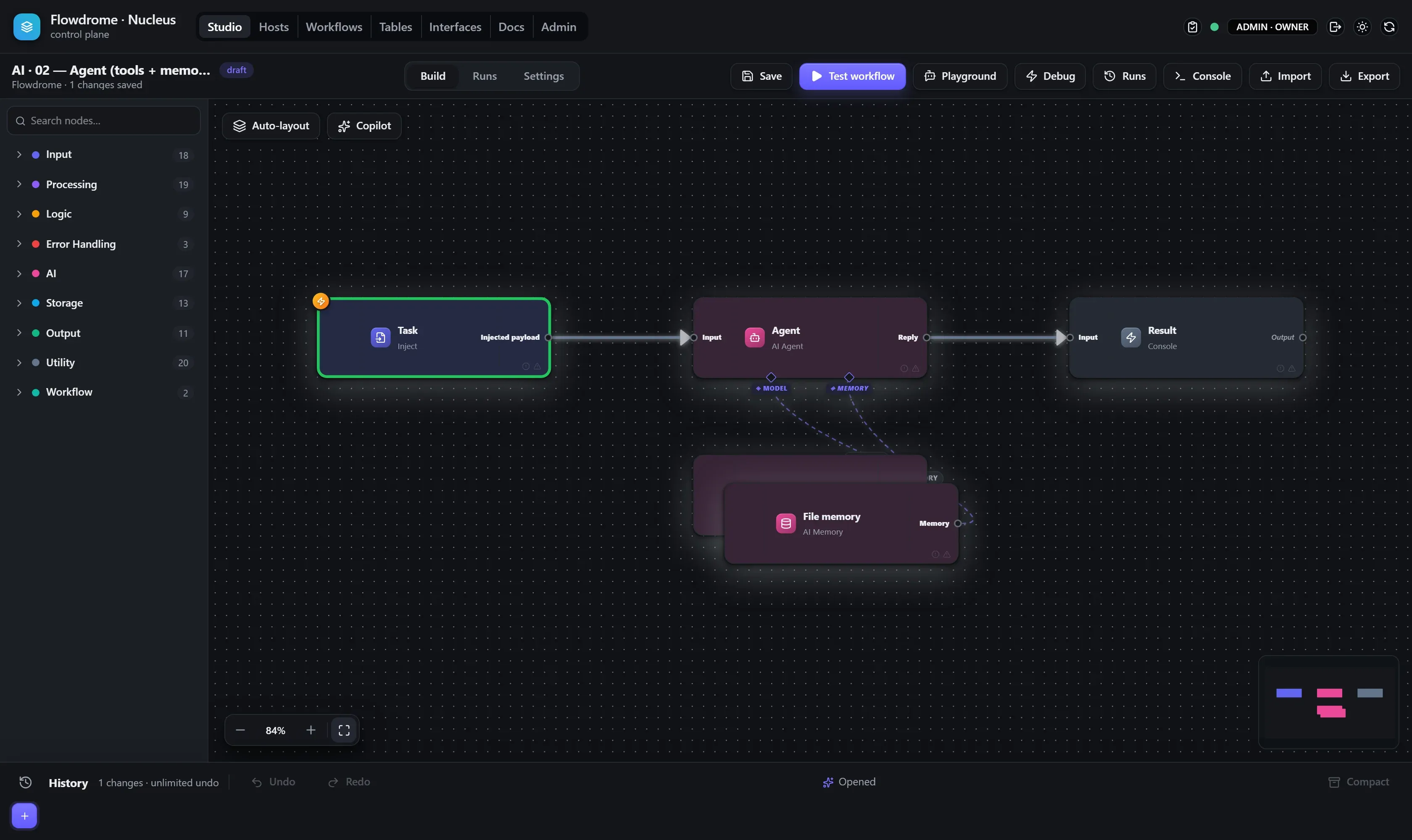Click the warning icon on Result node
Viewport: 1412px width, 840px height.
tap(1291, 368)
